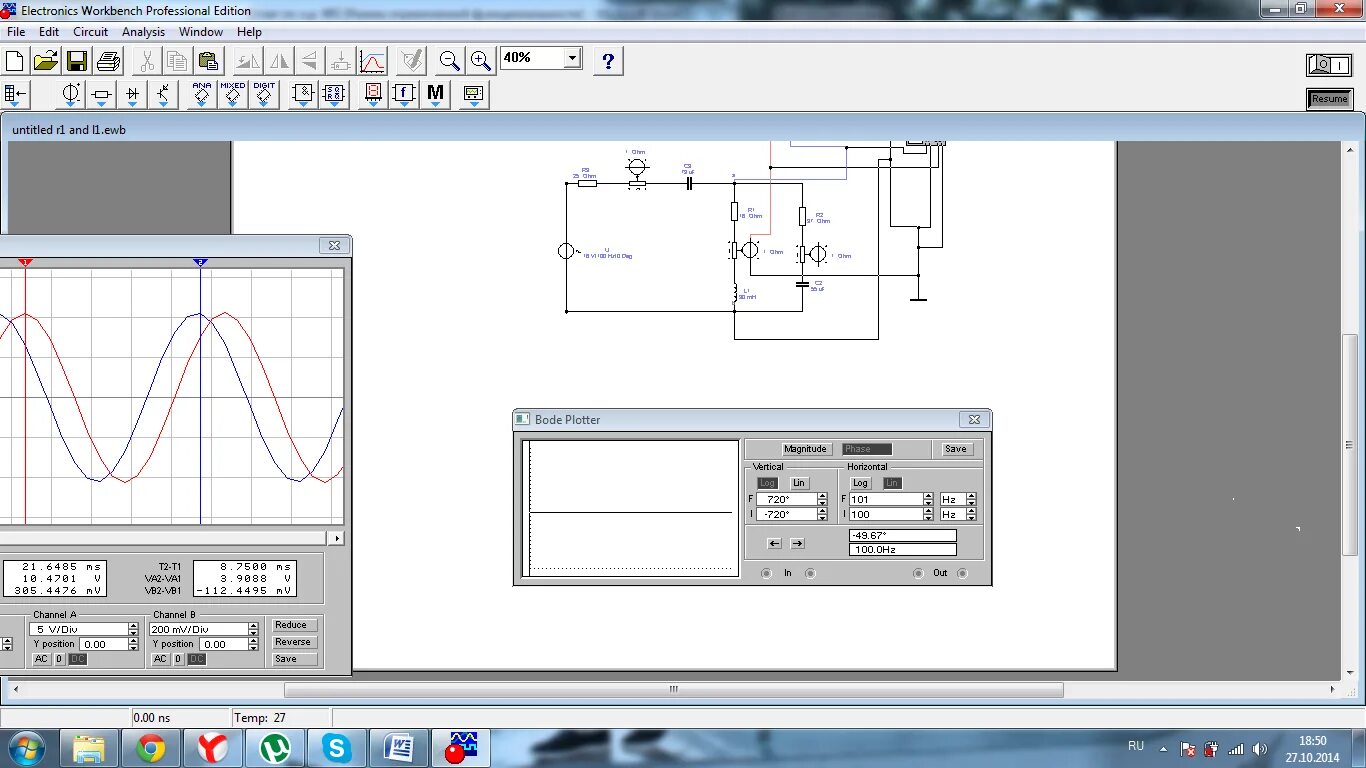The width and height of the screenshot is (1366, 768).
Task: Print the circuit with printer icon
Action: click(108, 61)
